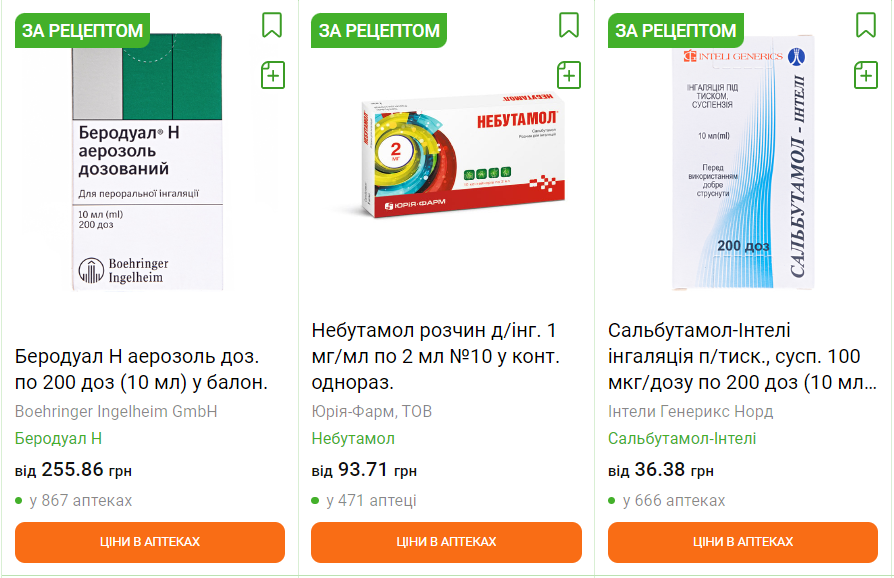Open Беродуал Н аерозоль product title
The image size is (894, 578).
pos(142,369)
